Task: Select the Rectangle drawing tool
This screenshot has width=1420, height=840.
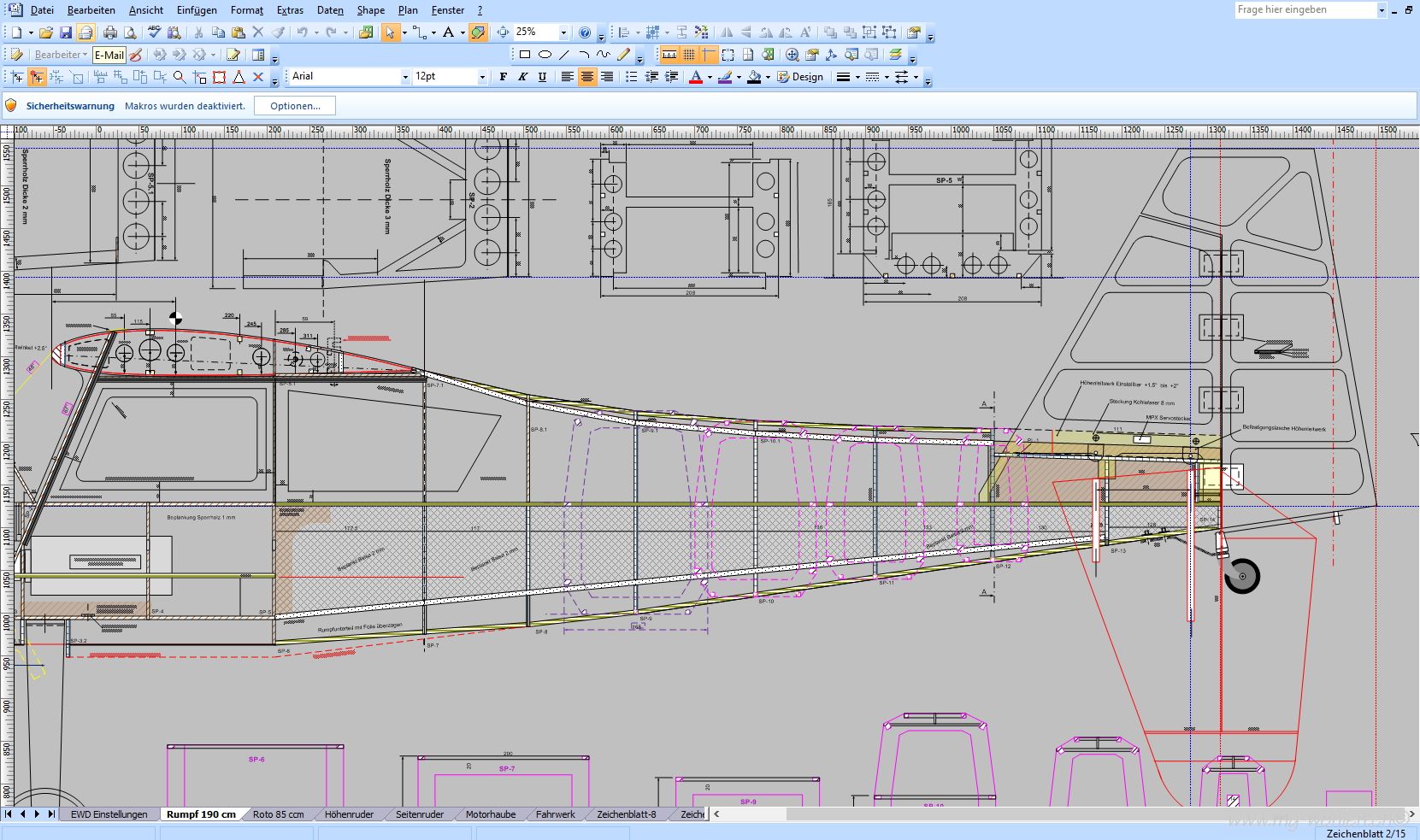Action: pyautogui.click(x=525, y=55)
